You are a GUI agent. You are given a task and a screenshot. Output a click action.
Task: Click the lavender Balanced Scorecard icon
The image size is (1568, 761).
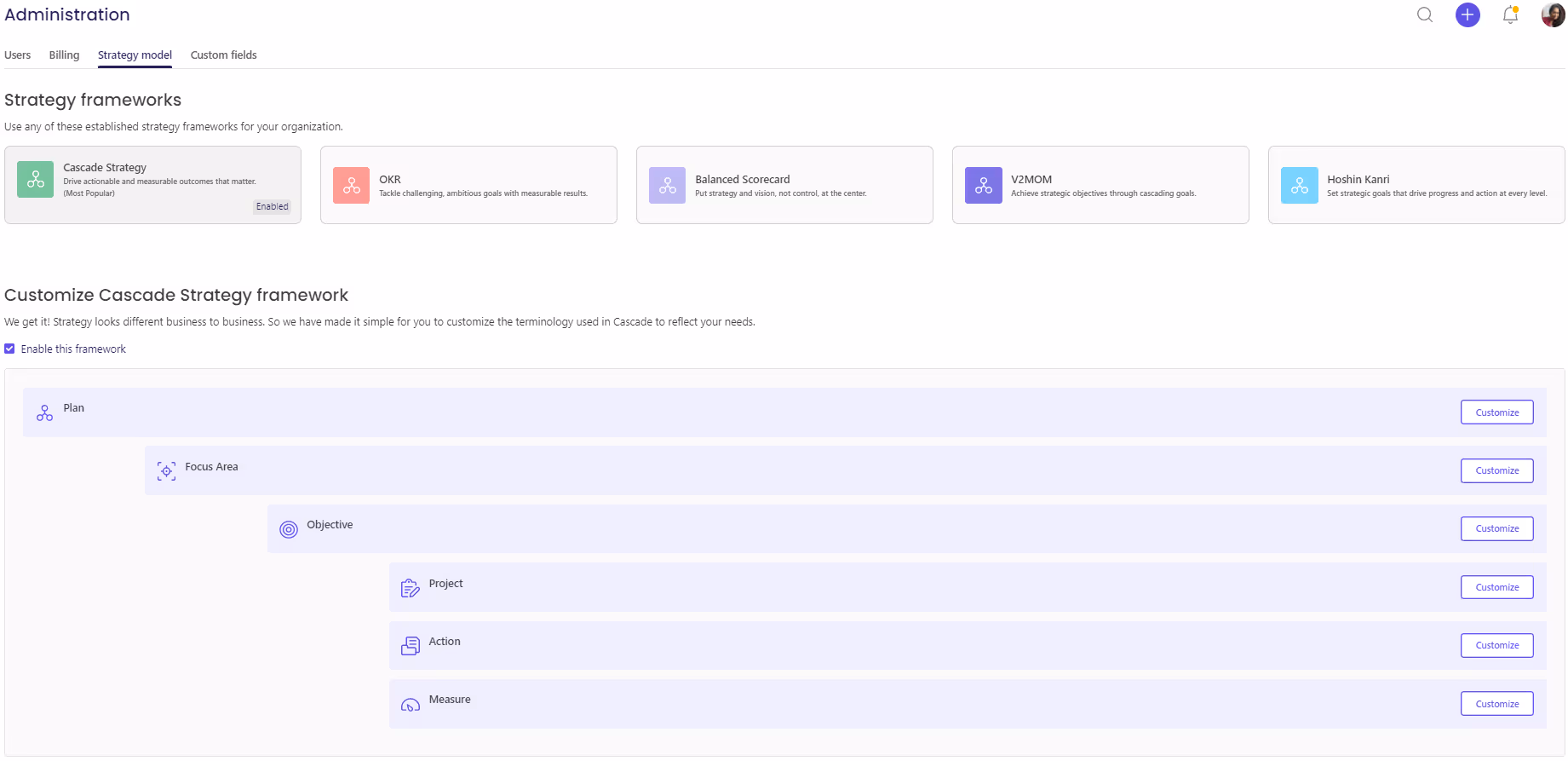click(x=668, y=185)
